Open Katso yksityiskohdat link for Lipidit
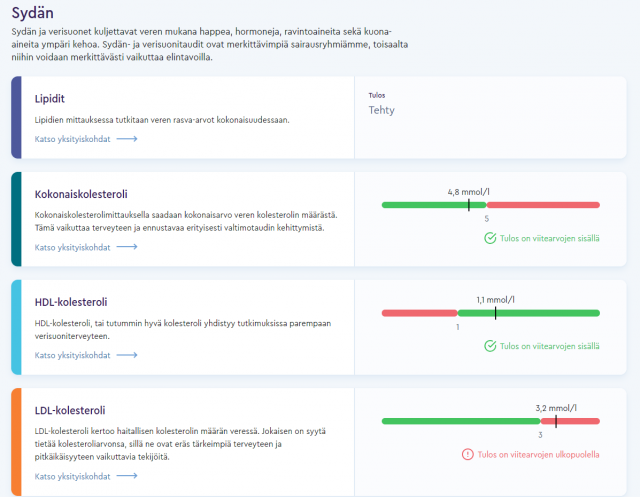640x497 pixels. (x=73, y=139)
